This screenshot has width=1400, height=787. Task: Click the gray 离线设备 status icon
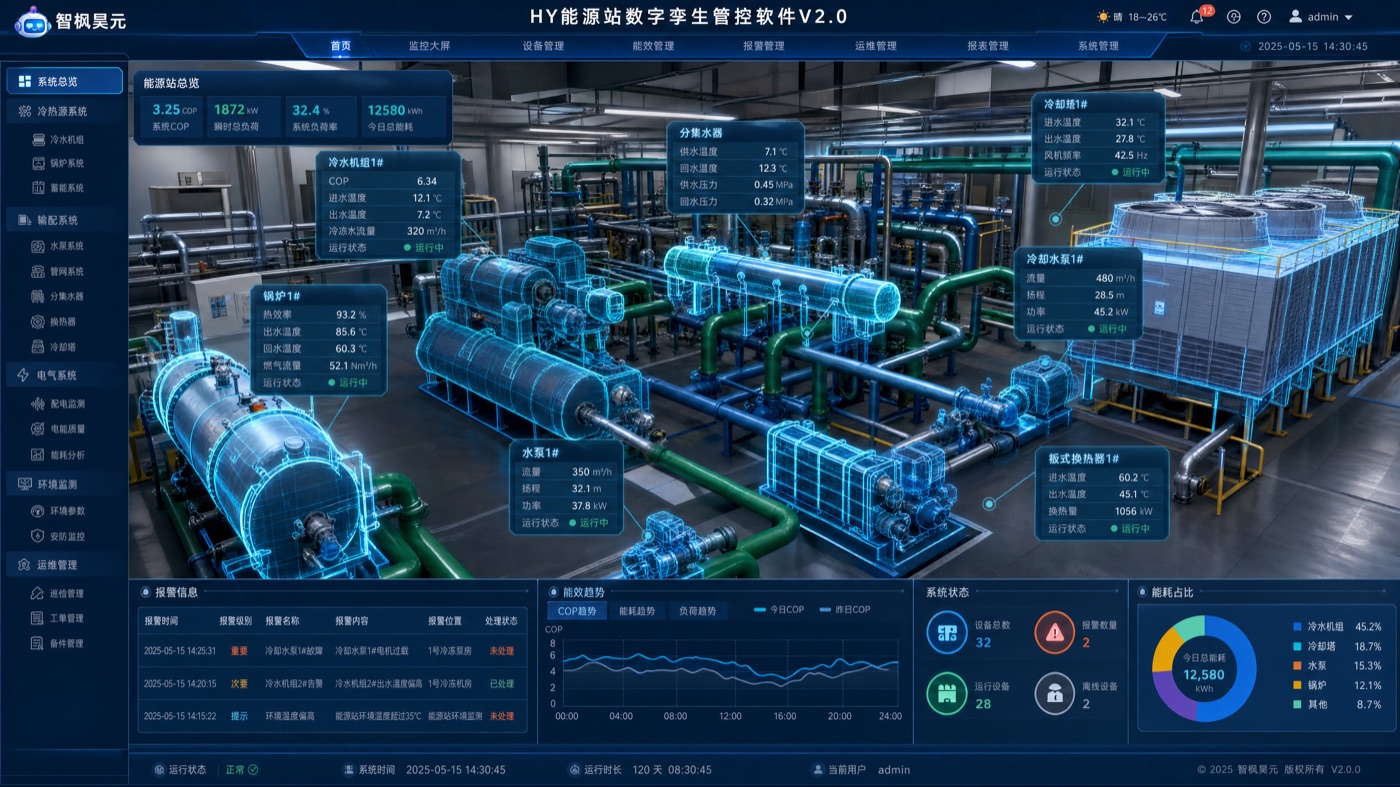[x=1054, y=694]
